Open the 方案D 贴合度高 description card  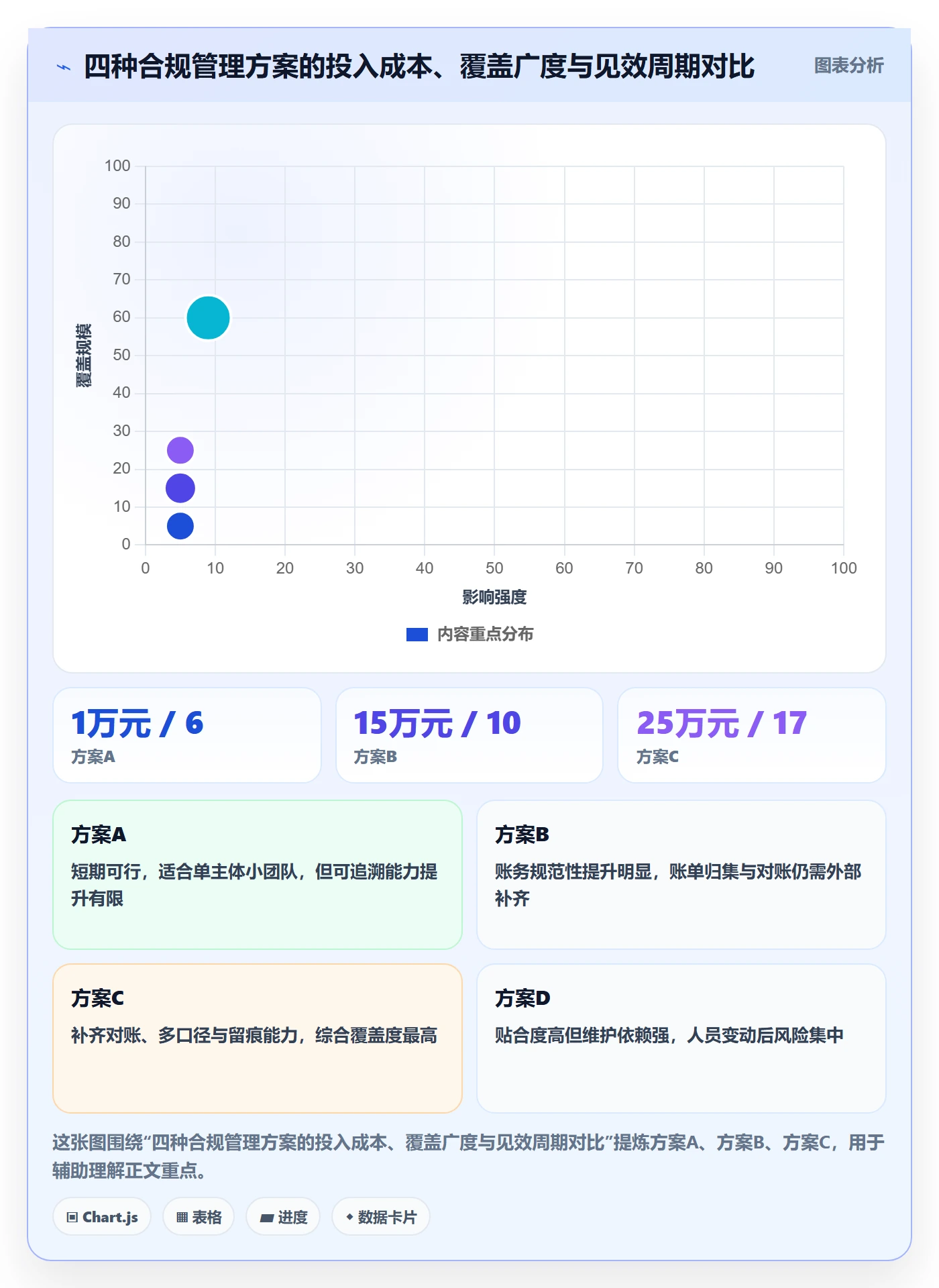tap(681, 1038)
